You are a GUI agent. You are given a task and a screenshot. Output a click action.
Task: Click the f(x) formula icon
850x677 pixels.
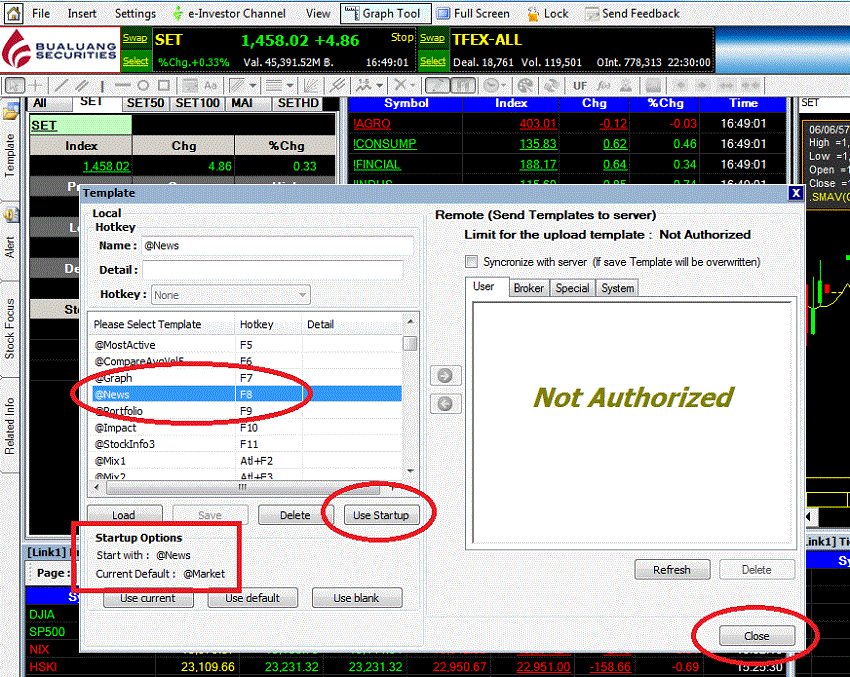coord(603,86)
